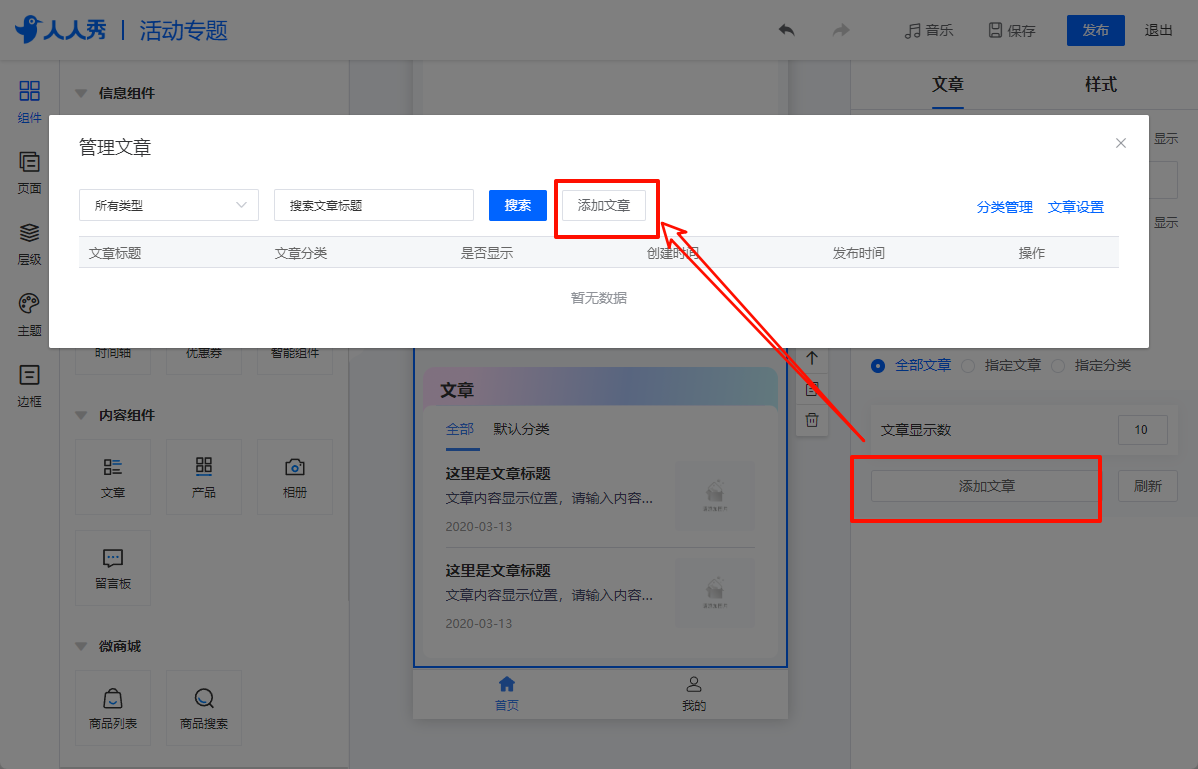
Task: Select the 全部 tab in article preview
Action: pyautogui.click(x=460, y=429)
